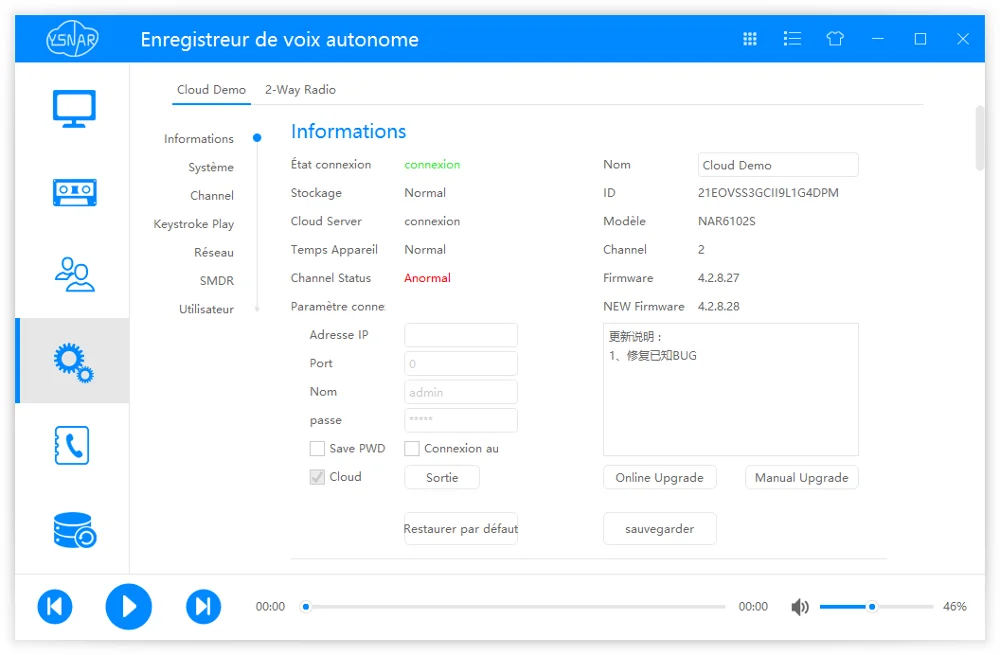Open the users management sidebar icon
This screenshot has height=655, width=1000.
pyautogui.click(x=74, y=275)
